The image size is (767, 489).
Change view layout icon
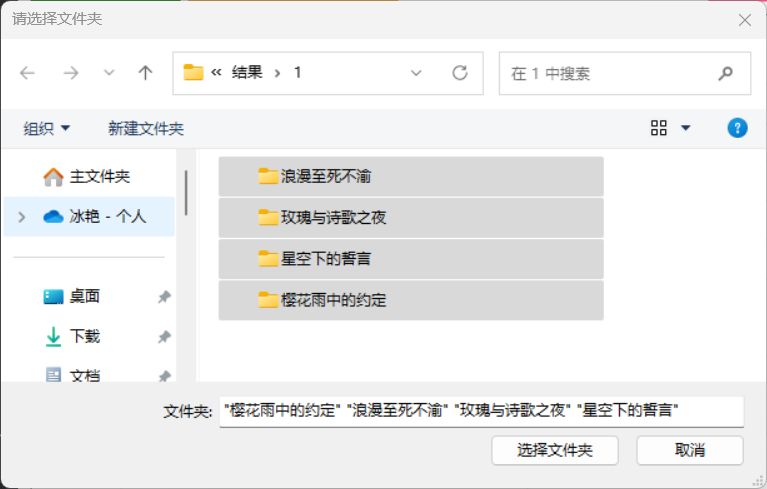click(658, 128)
